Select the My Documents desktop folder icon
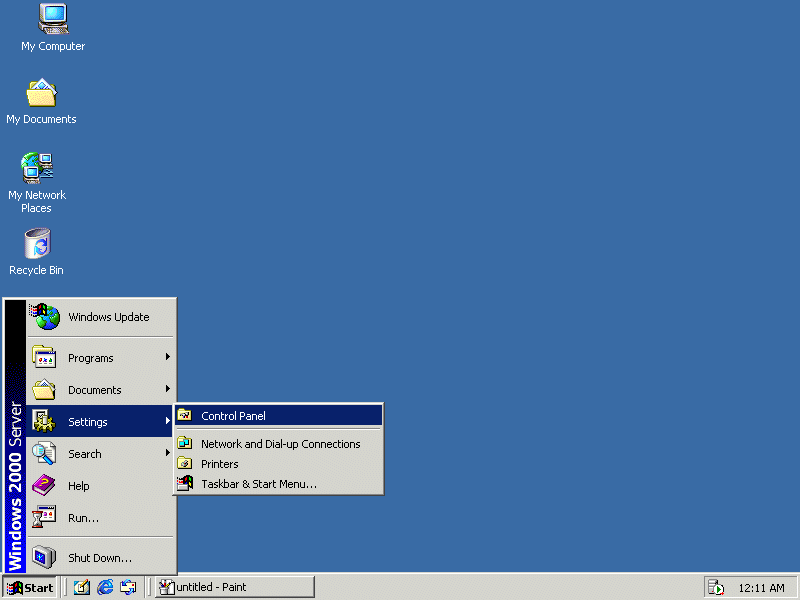This screenshot has width=800, height=600. click(41, 92)
